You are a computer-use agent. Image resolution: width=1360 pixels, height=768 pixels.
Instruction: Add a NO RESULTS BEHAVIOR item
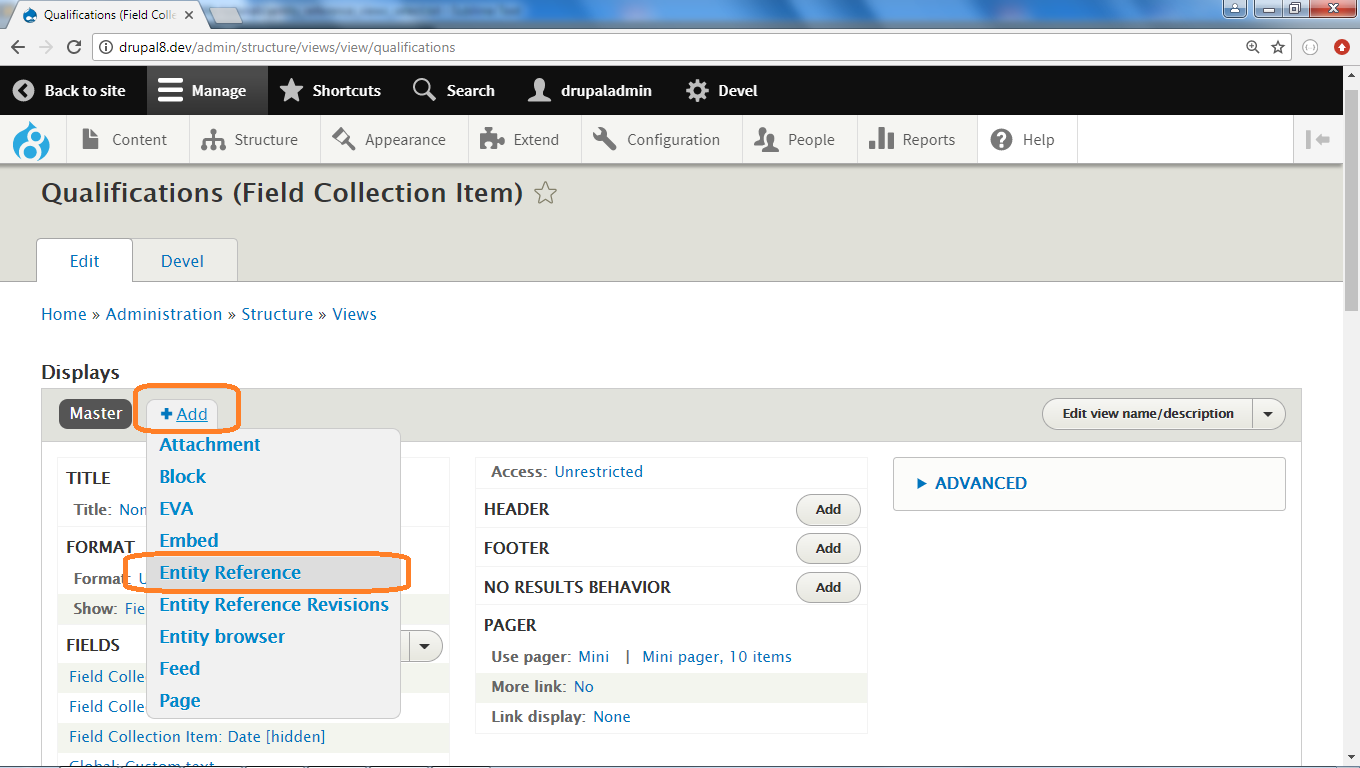pos(828,587)
